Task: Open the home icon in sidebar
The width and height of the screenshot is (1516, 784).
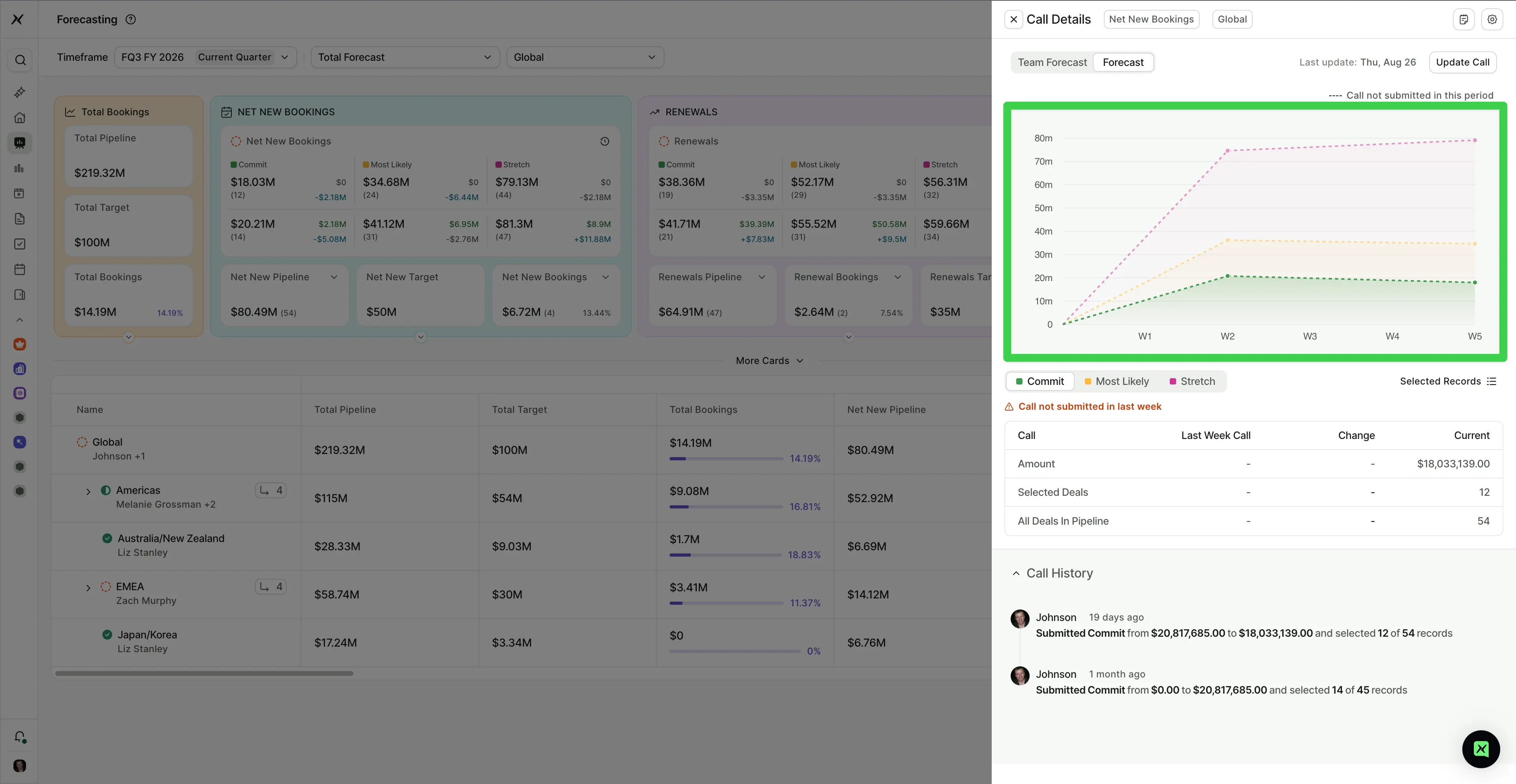Action: click(20, 118)
